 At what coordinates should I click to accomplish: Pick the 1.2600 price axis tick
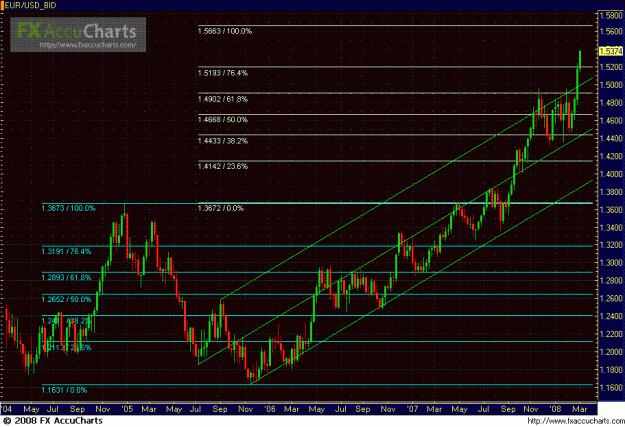(611, 298)
